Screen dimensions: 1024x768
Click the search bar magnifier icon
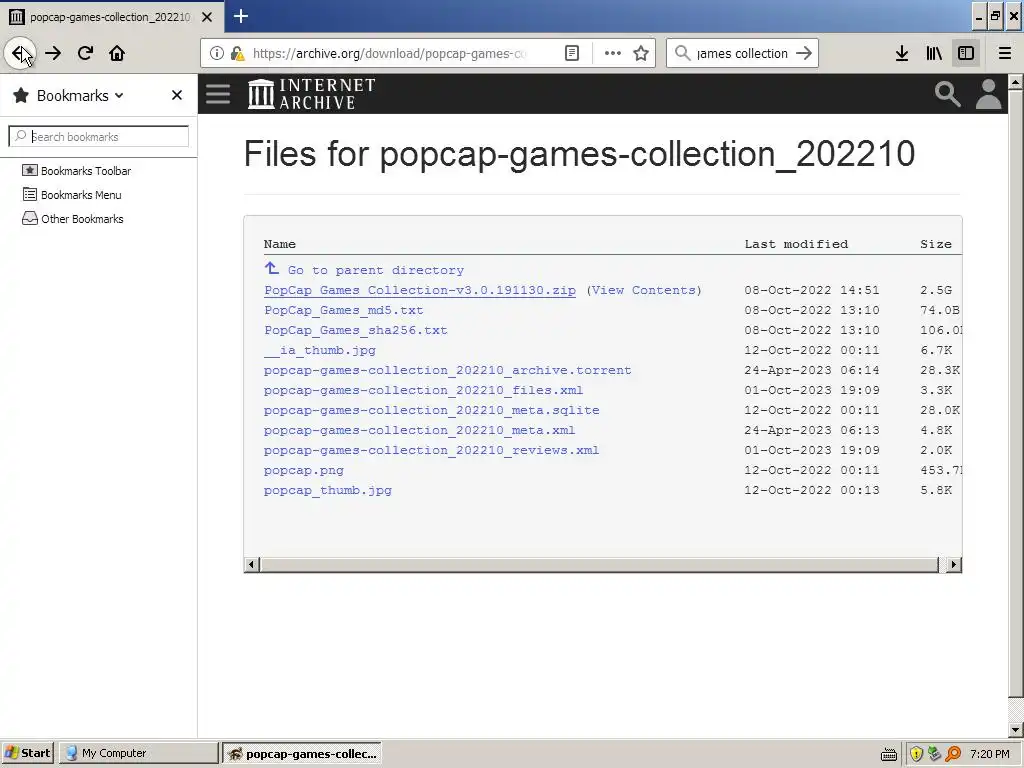(682, 53)
